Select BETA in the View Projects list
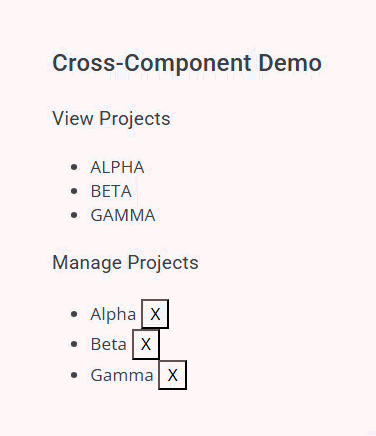 coord(111,191)
